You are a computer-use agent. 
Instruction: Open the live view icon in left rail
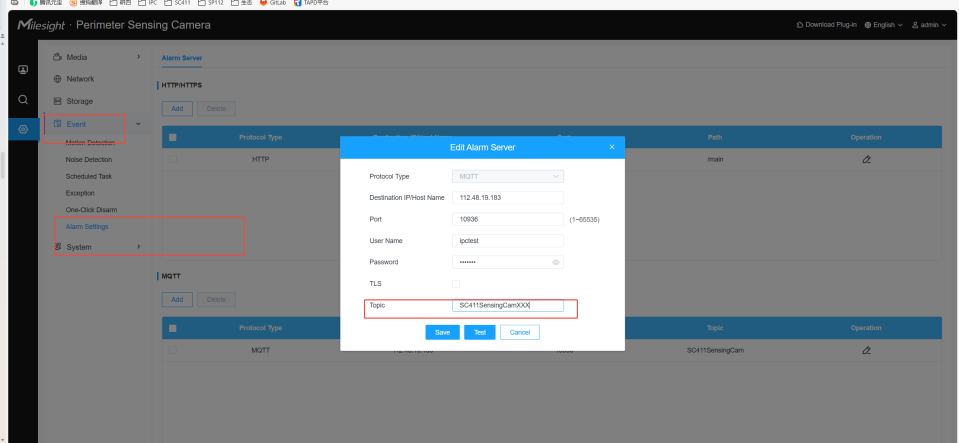[23, 70]
